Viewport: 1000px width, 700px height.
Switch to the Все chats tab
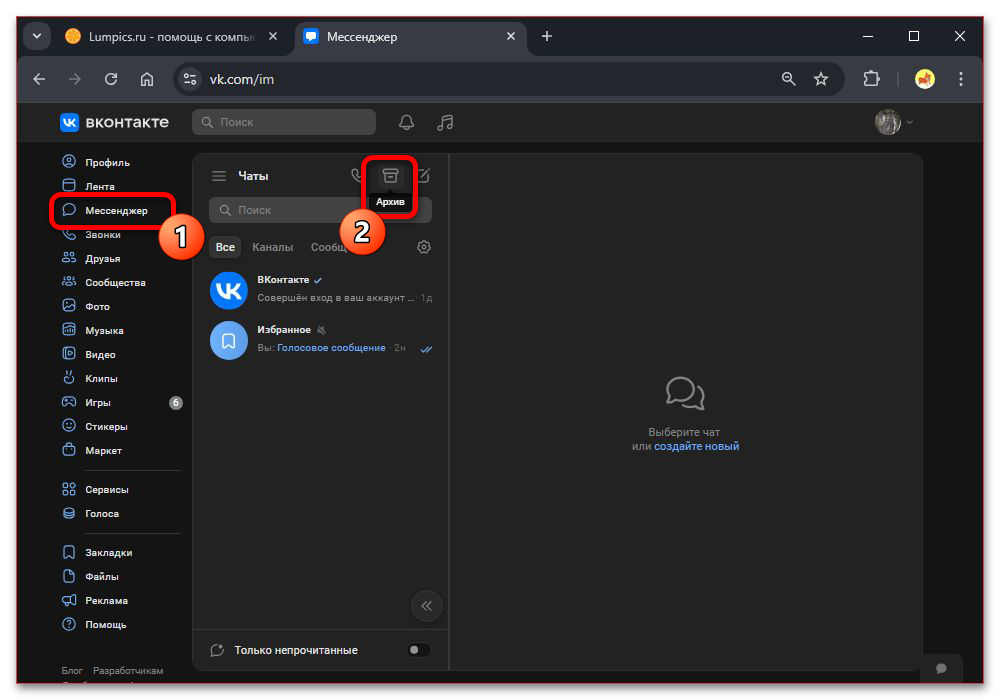point(225,247)
